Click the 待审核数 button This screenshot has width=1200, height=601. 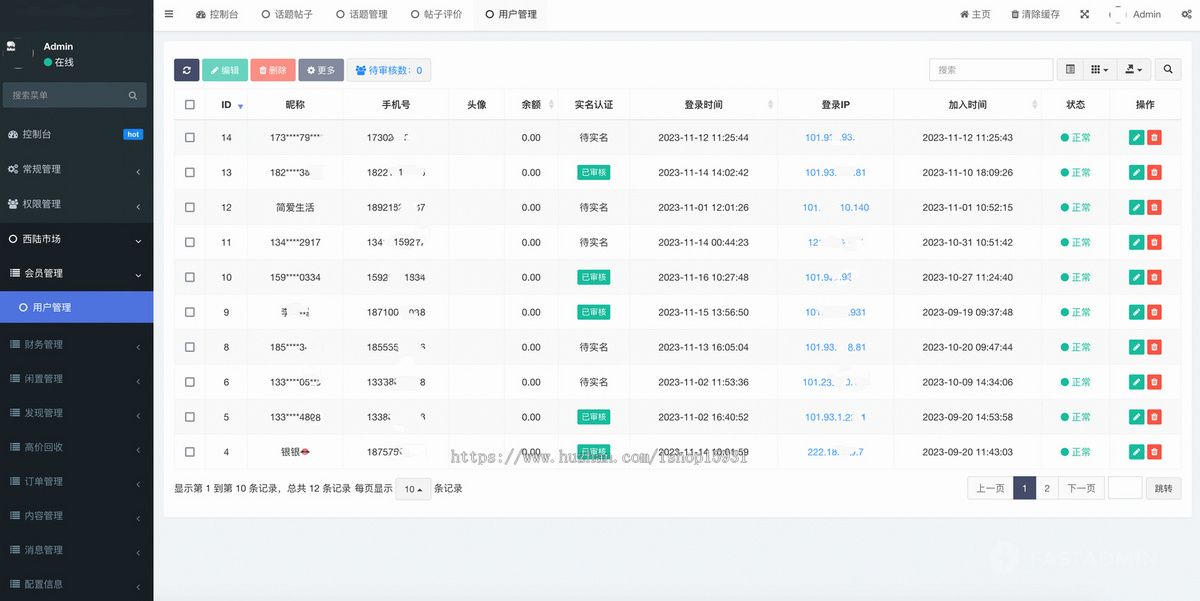pos(388,70)
